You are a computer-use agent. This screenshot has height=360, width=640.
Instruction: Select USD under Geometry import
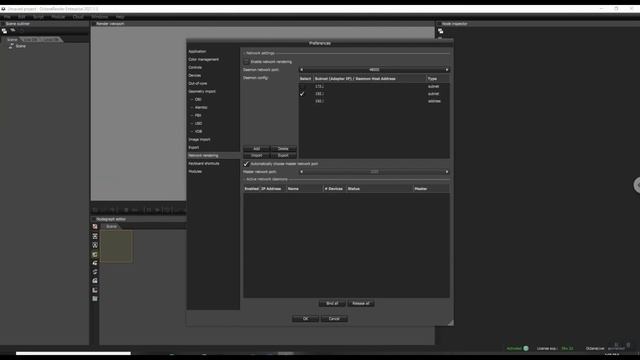198,124
